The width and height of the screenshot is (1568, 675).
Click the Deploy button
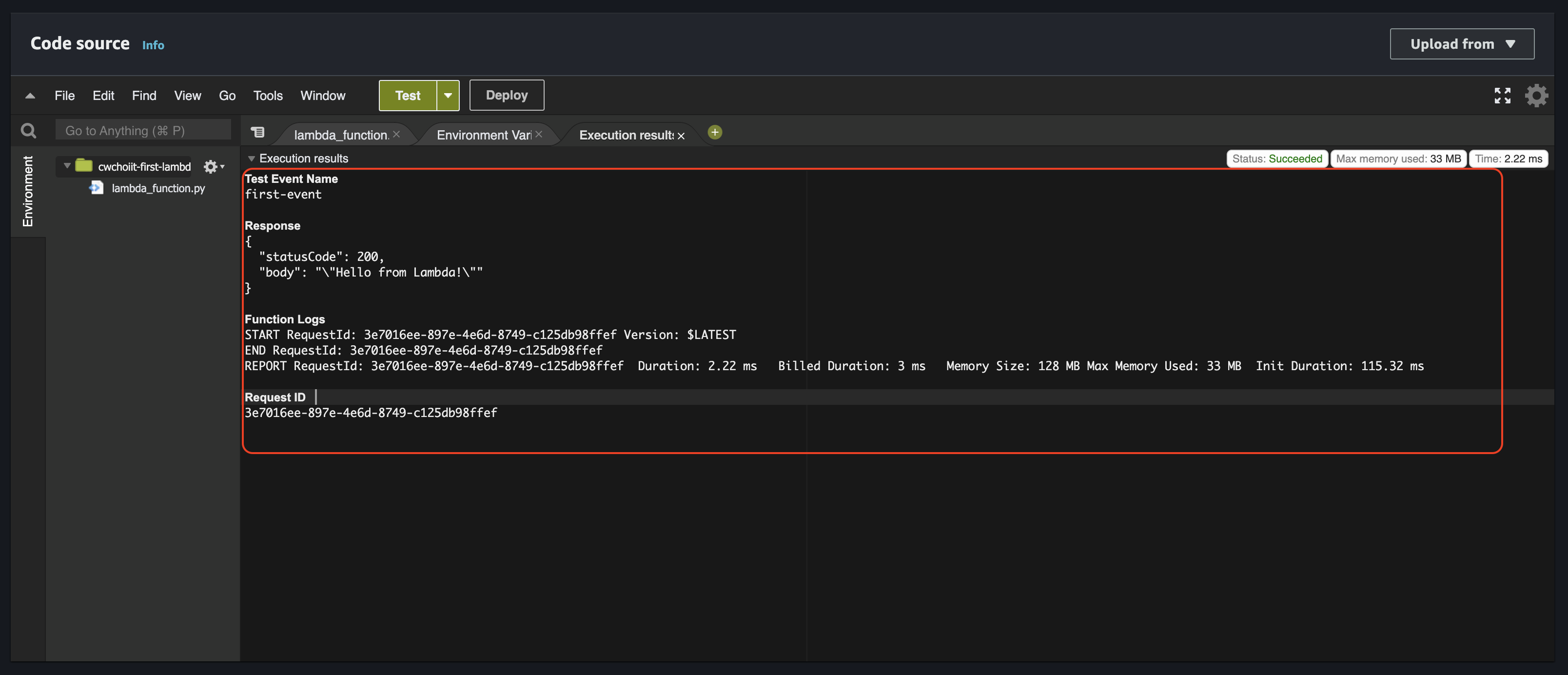tap(507, 96)
